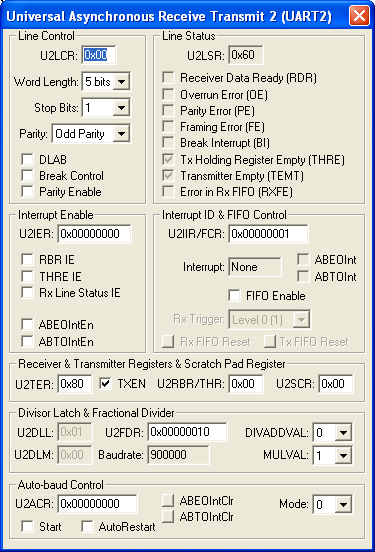Toggle Break Interrupt (BI) checkbox
The image size is (375, 552).
[x=168, y=143]
